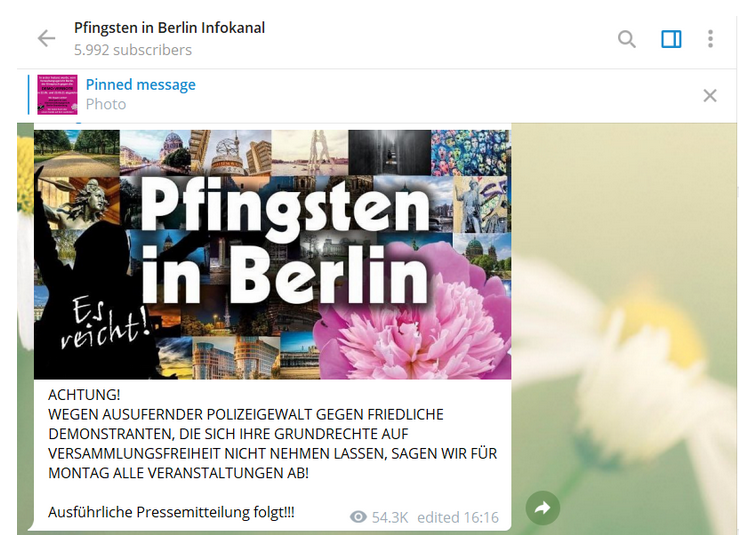The height and width of the screenshot is (545, 749).
Task: Click the edited 16:16 timestamp
Action: [x=458, y=517]
